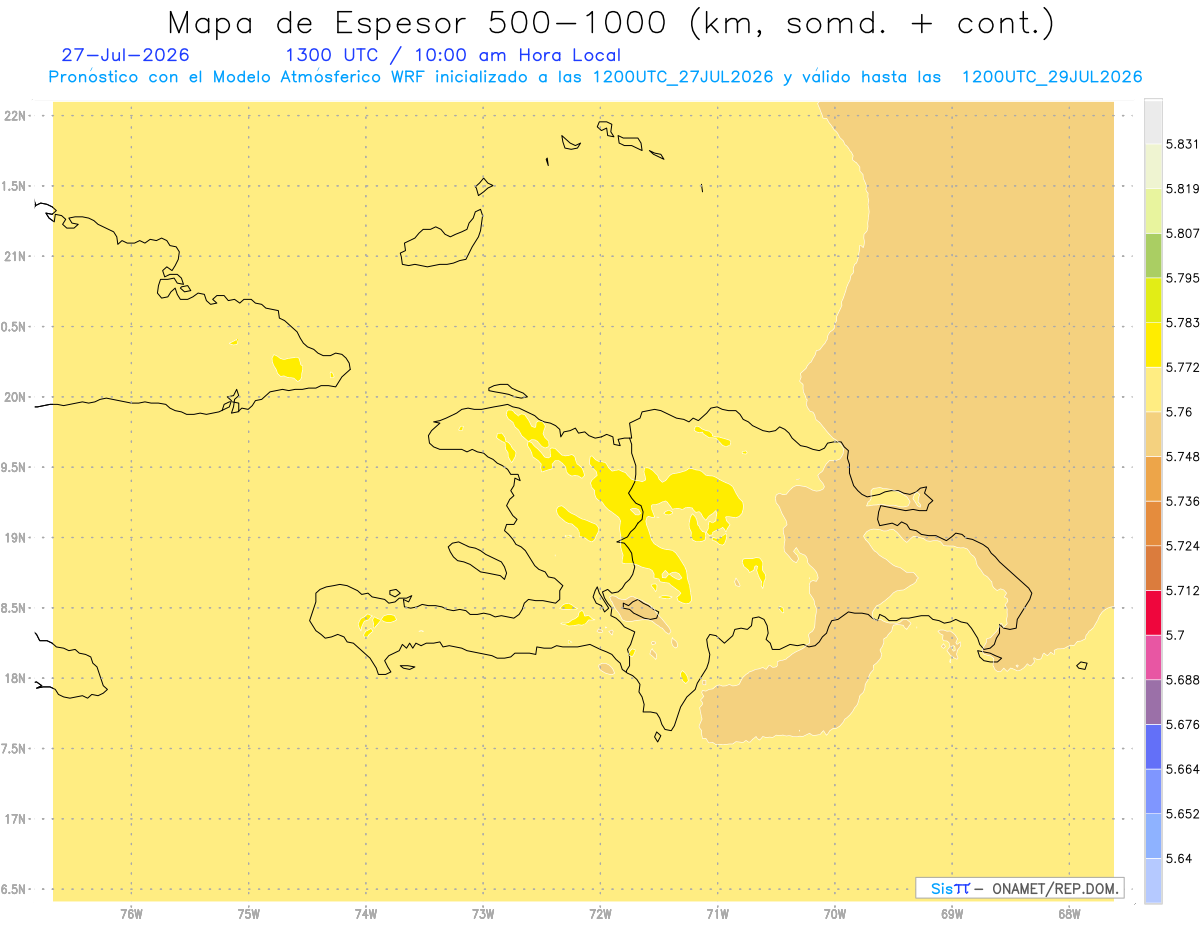Click the 75W longitude label
The width and height of the screenshot is (1200, 927).
(248, 914)
